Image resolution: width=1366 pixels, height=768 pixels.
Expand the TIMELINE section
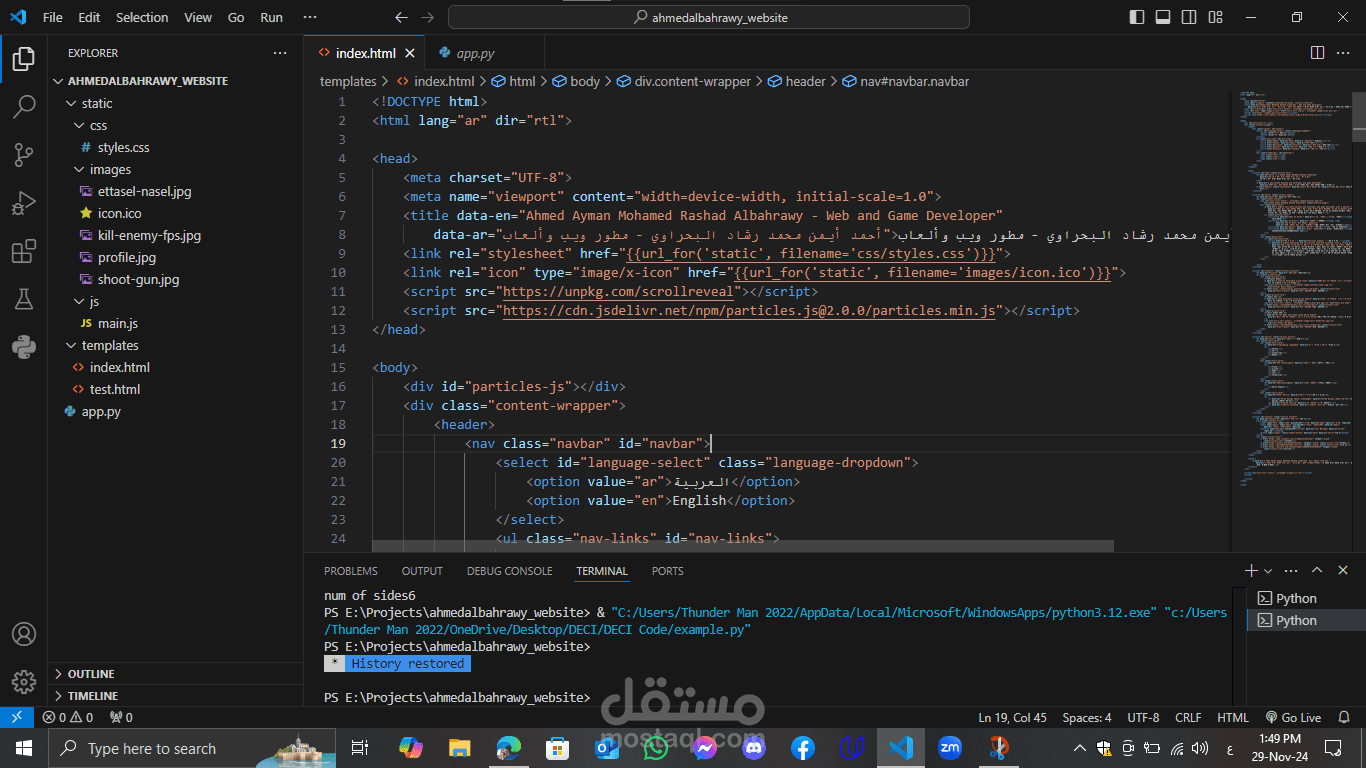pos(175,696)
